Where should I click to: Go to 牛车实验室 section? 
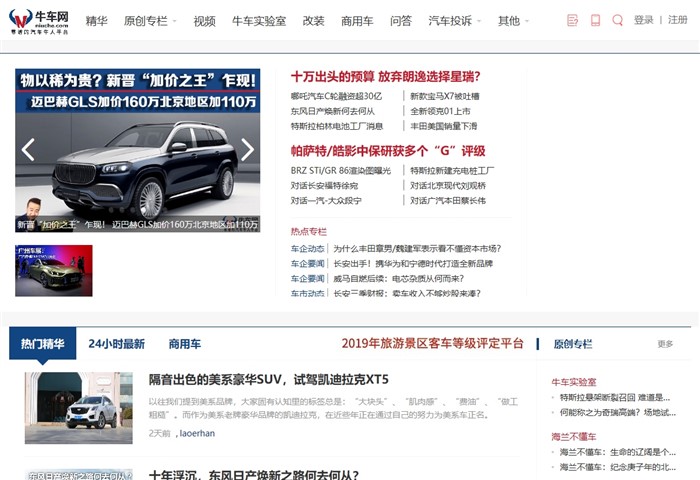[259, 21]
